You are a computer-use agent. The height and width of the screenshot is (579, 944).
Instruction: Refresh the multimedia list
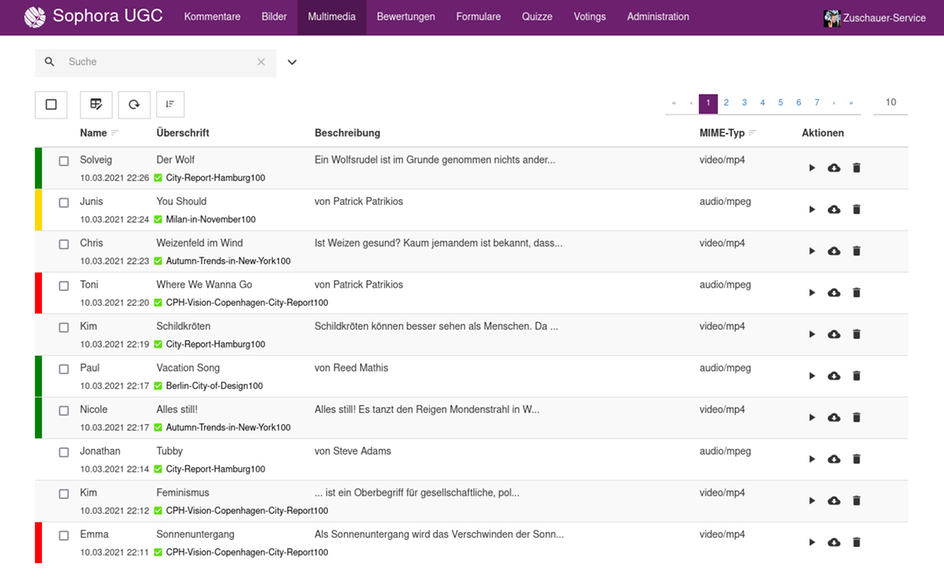(x=134, y=104)
